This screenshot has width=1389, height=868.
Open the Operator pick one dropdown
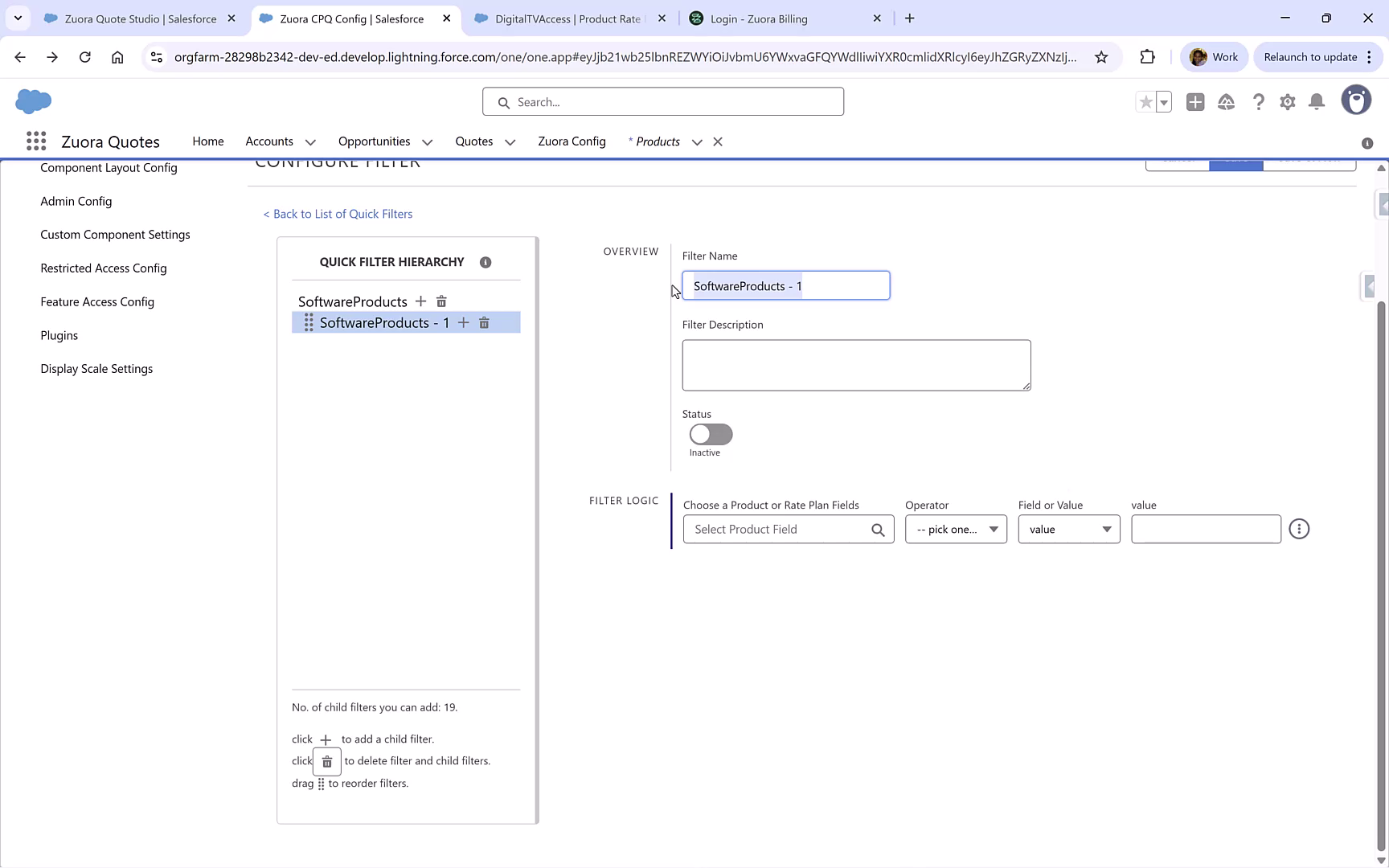[x=955, y=529]
